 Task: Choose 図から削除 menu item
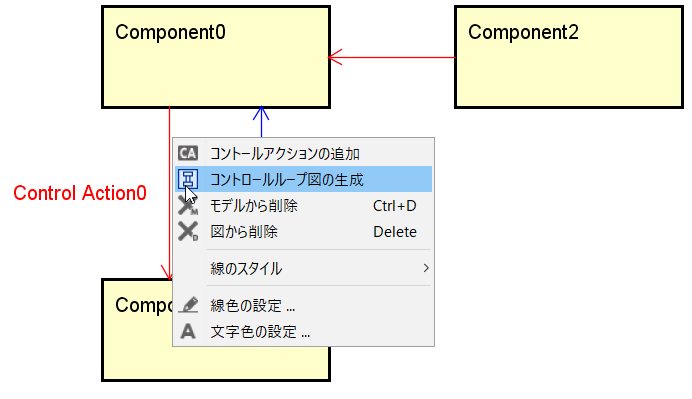303,232
